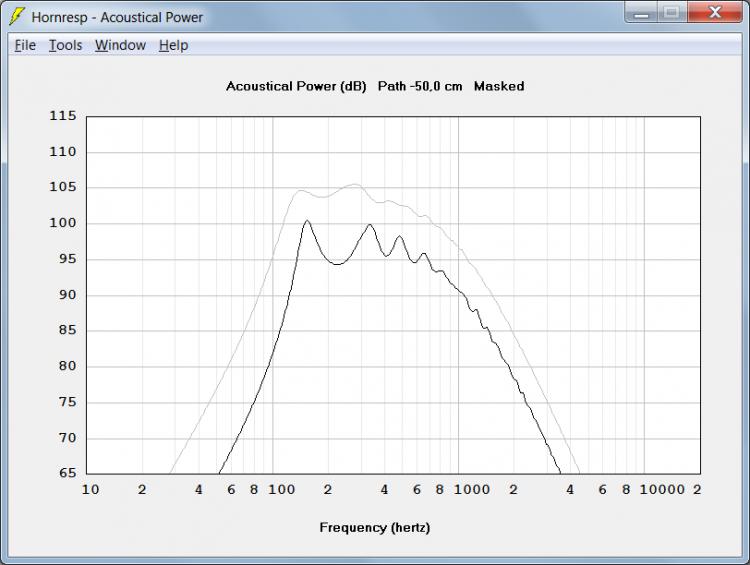Screen dimensions: 750x565
Task: Close the Acoustical Power window
Action: (715, 12)
